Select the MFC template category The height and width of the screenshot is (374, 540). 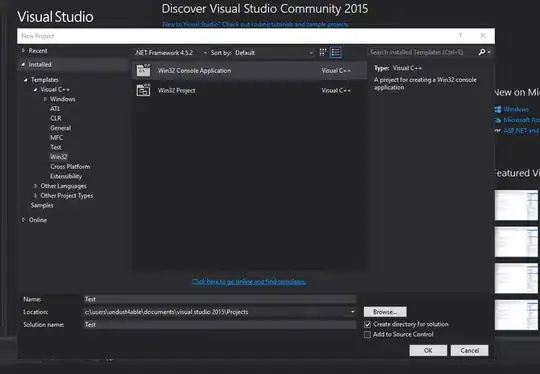[56, 137]
